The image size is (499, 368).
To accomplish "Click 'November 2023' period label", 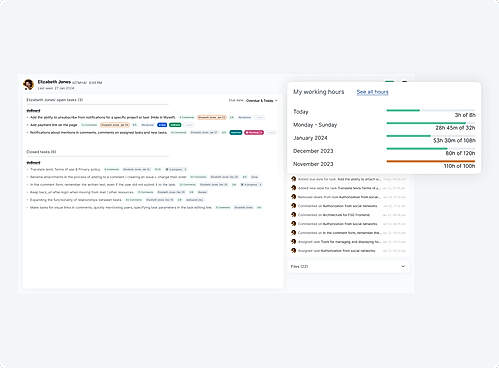I will point(313,164).
